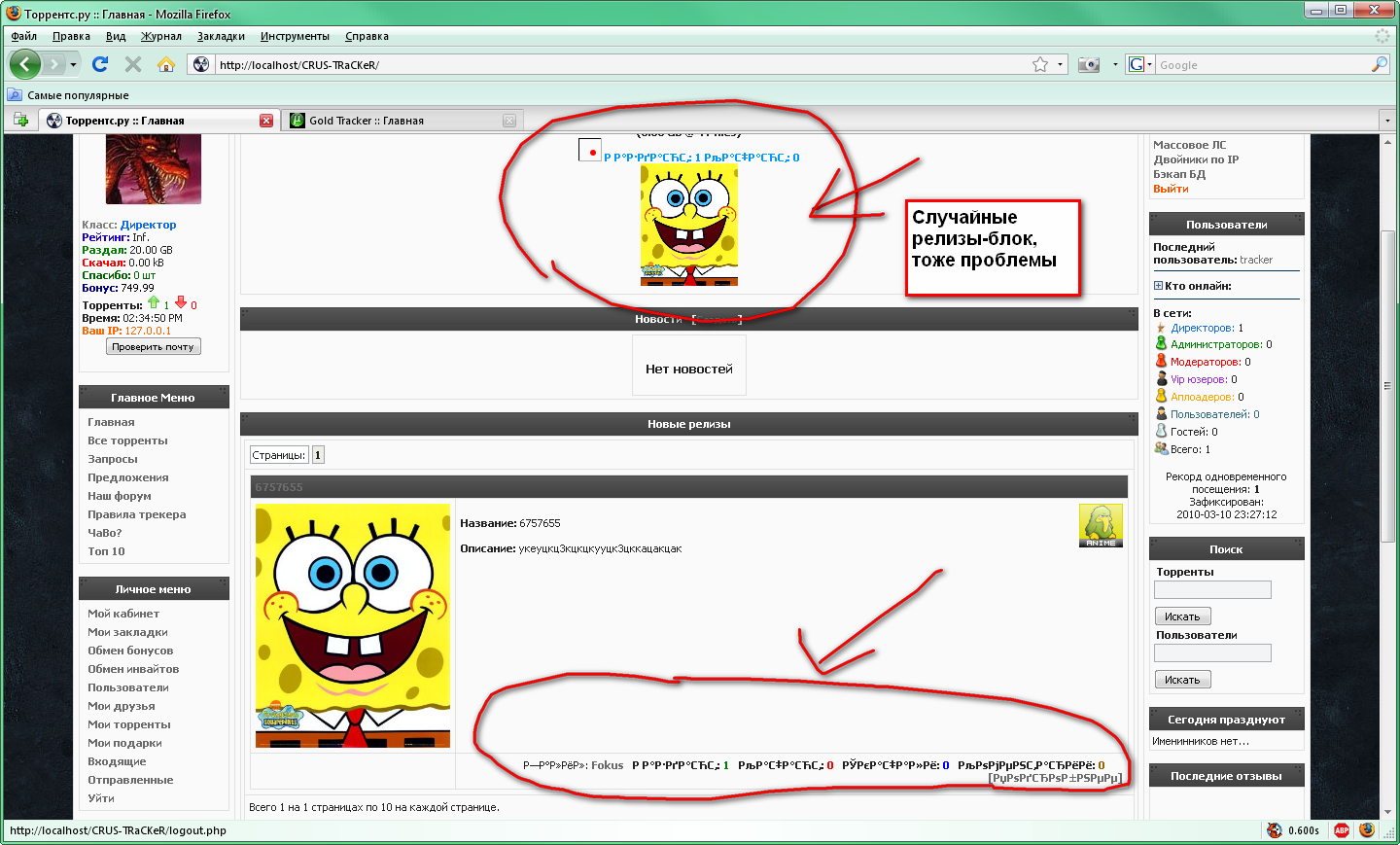Click the Adblock Plus status bar icon
The width and height of the screenshot is (1400, 845).
[x=1342, y=830]
